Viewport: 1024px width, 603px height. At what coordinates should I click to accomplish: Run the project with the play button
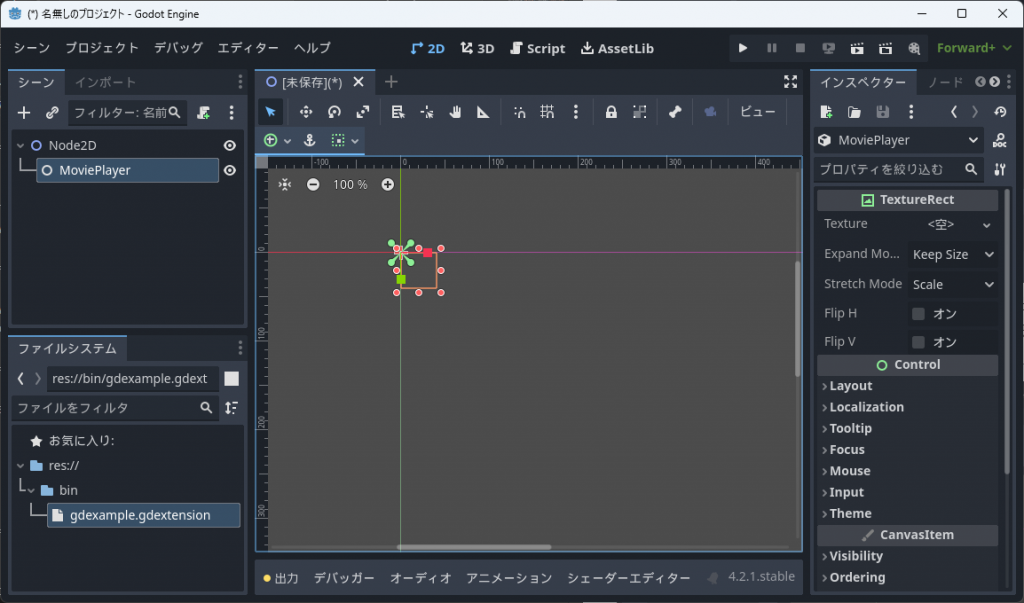point(743,48)
